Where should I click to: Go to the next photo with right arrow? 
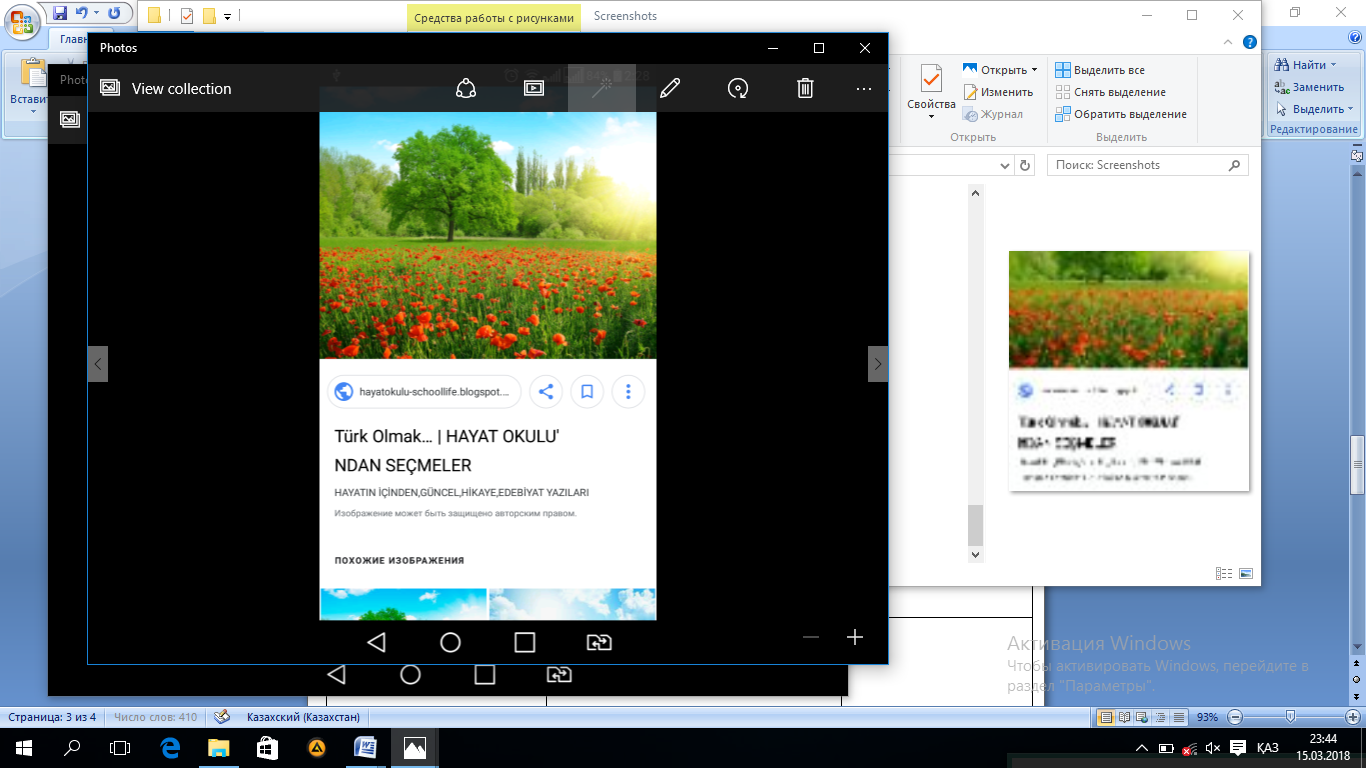(x=878, y=364)
